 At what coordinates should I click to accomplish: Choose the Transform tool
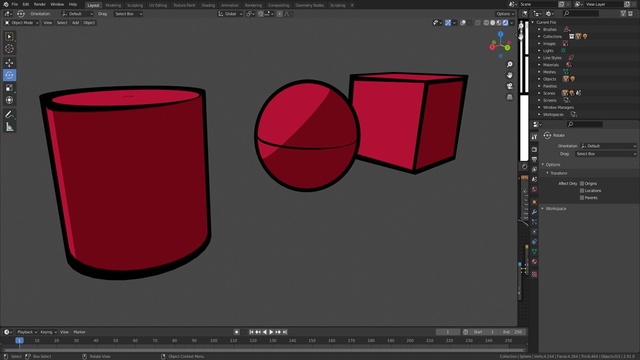pyautogui.click(x=9, y=100)
